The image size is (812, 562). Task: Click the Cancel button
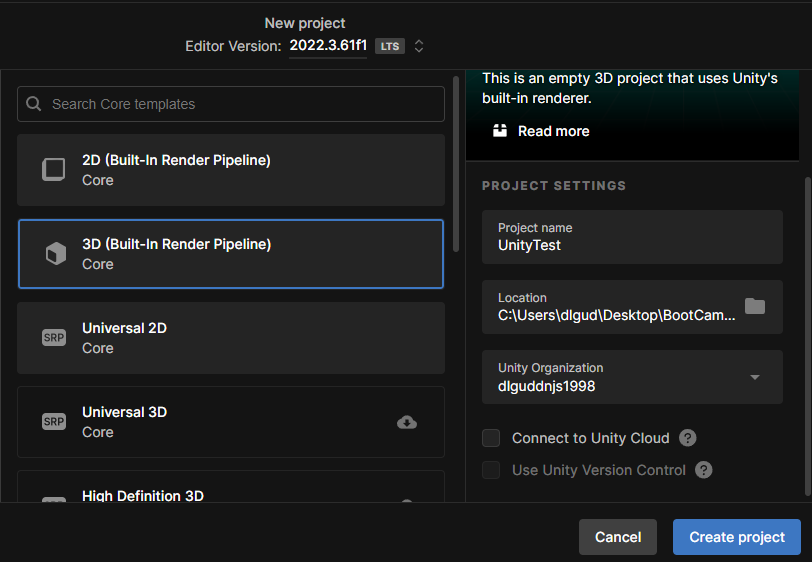(618, 537)
